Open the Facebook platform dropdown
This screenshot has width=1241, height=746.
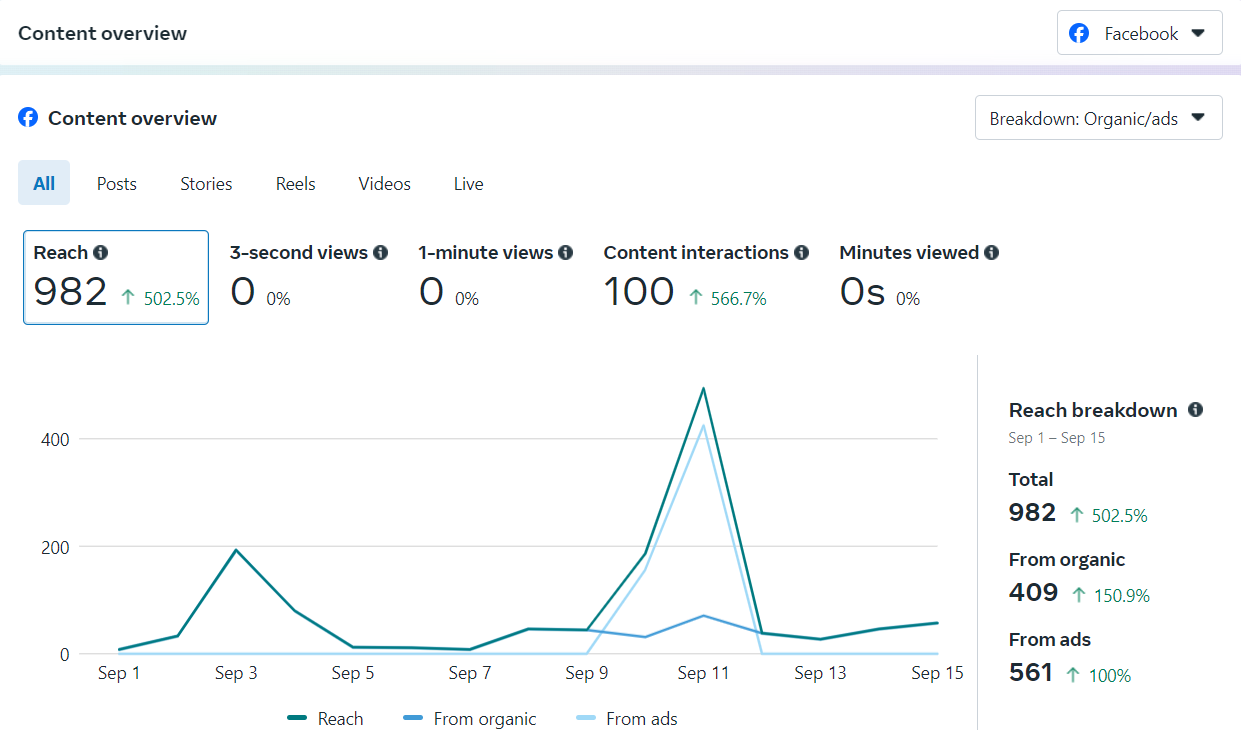tap(1139, 33)
